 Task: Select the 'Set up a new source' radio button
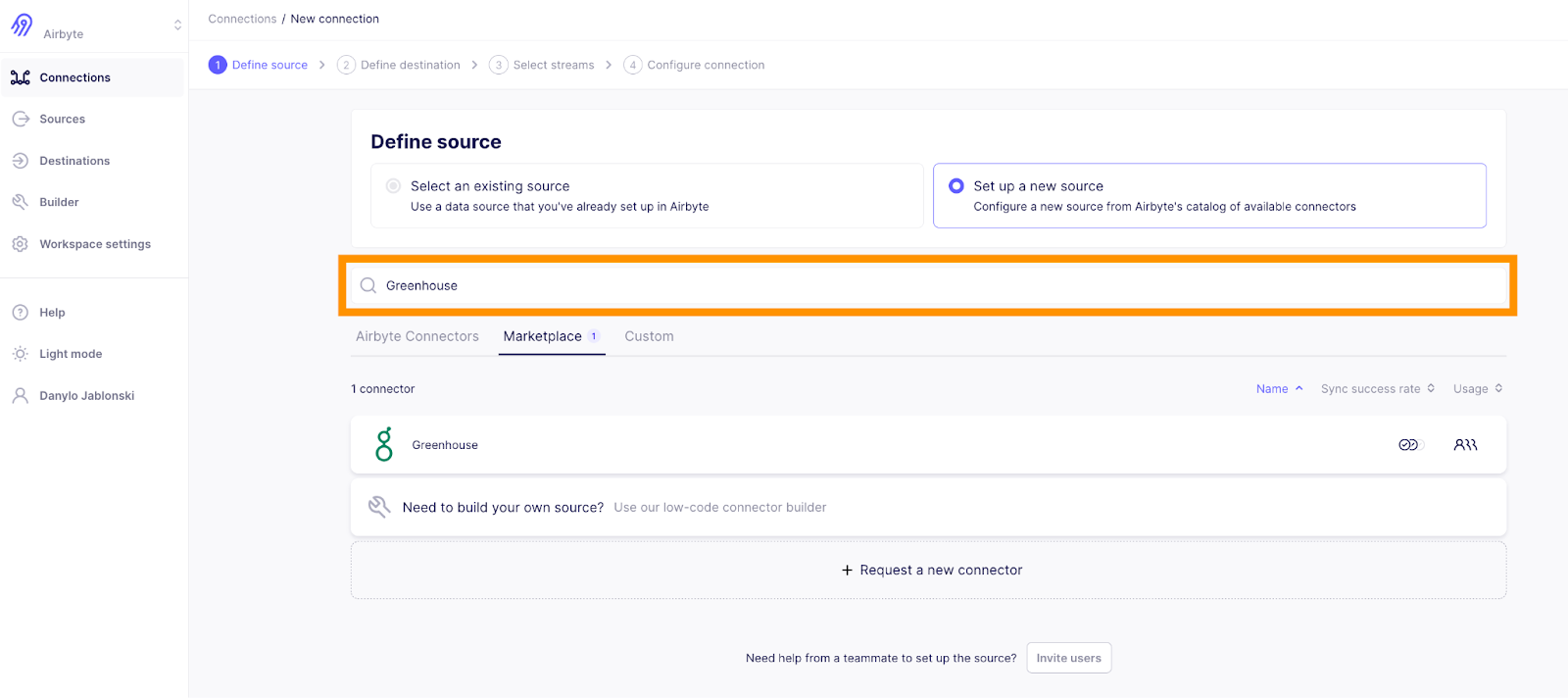coord(956,186)
